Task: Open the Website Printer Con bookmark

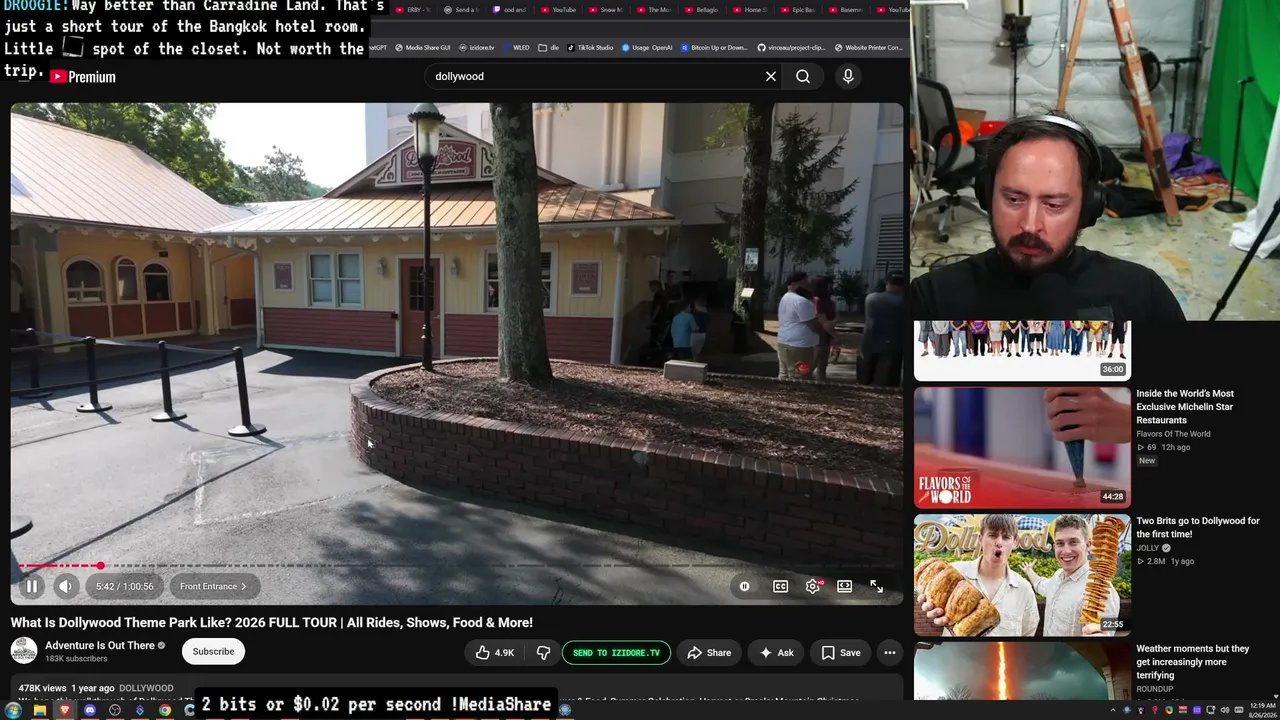Action: click(x=869, y=47)
